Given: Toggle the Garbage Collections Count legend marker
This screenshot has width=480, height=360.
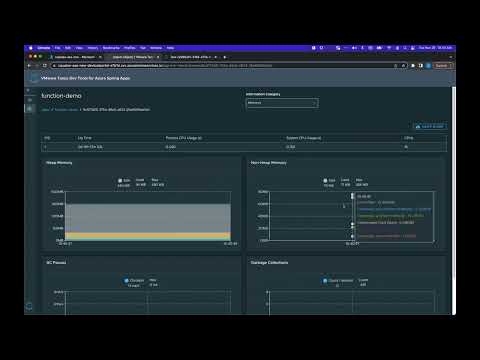Looking at the screenshot, I should point(325,281).
